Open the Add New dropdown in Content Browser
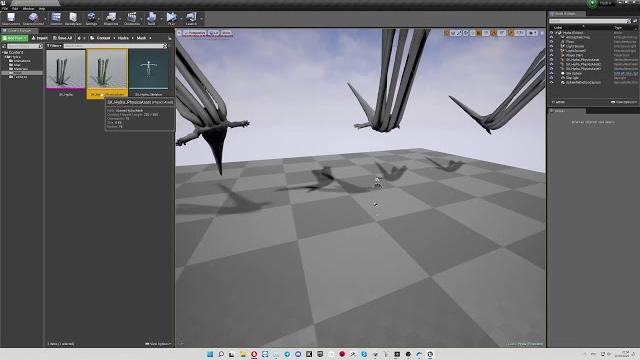The width and height of the screenshot is (640, 360). (x=15, y=38)
